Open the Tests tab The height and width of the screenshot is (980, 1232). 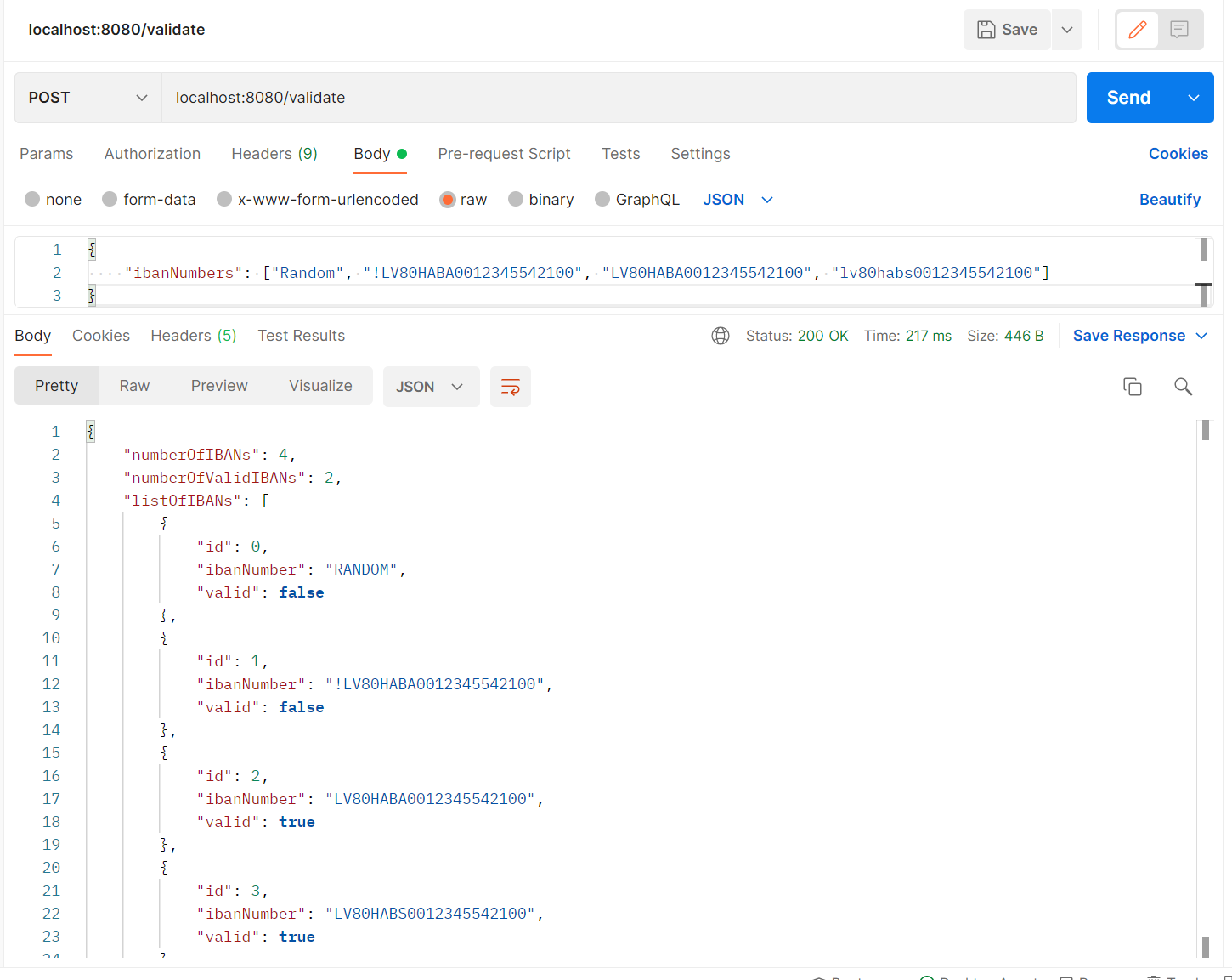click(621, 154)
